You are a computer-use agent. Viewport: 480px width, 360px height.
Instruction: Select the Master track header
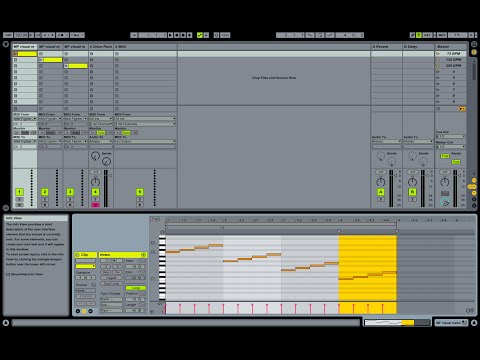(451, 47)
